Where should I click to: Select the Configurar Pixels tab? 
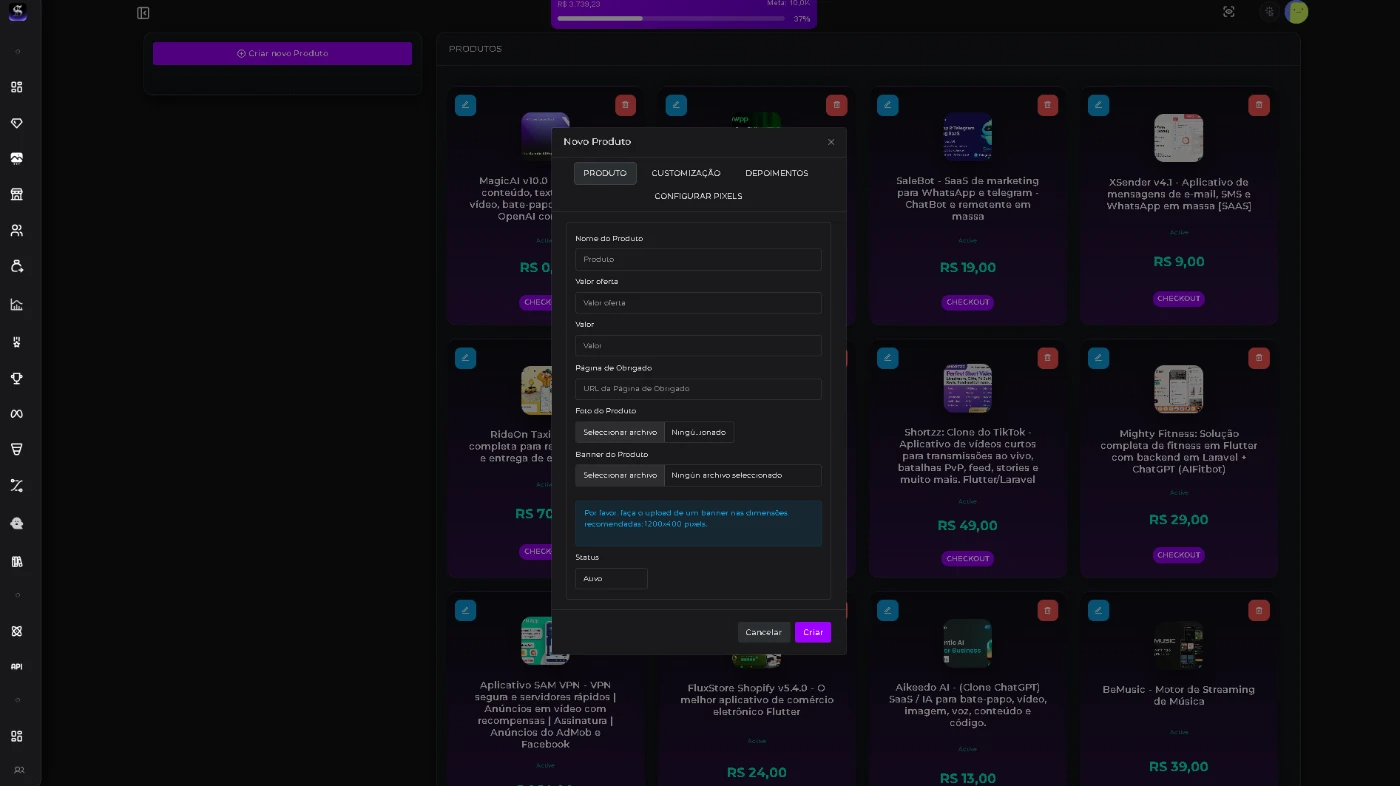pyautogui.click(x=698, y=196)
